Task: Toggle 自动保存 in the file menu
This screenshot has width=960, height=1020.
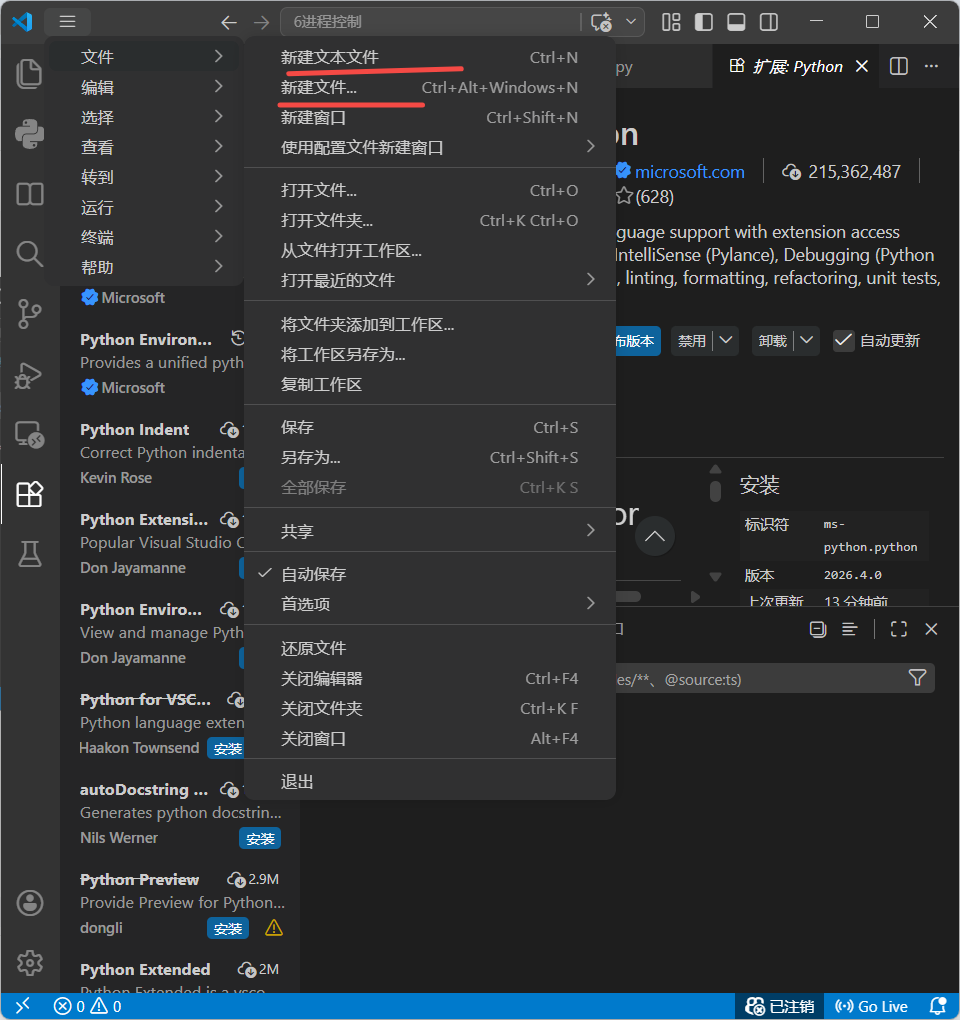Action: click(x=429, y=574)
